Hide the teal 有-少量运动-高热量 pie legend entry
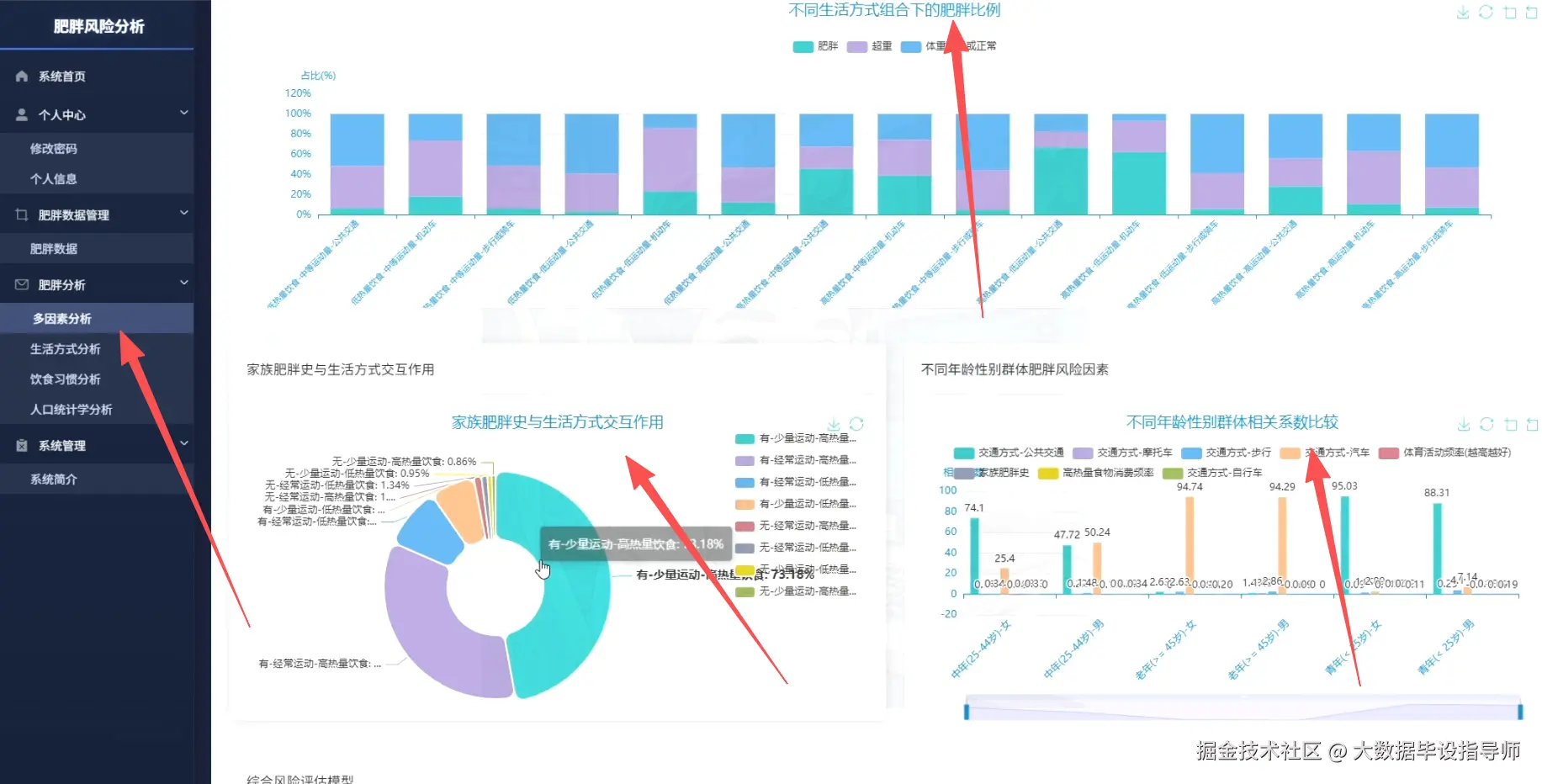This screenshot has height=784, width=1542. [x=795, y=438]
